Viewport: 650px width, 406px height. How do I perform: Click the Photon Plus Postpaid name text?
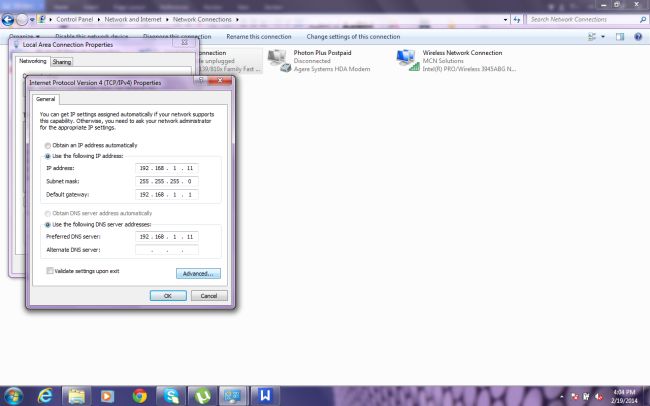click(322, 53)
